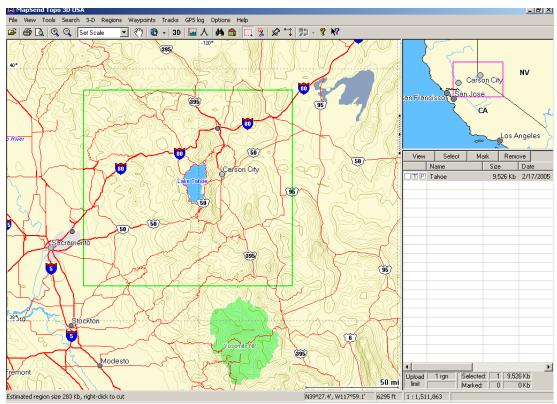The height and width of the screenshot is (404, 557).
Task: Toggle the P flag in the Tahoe row
Action: point(422,177)
